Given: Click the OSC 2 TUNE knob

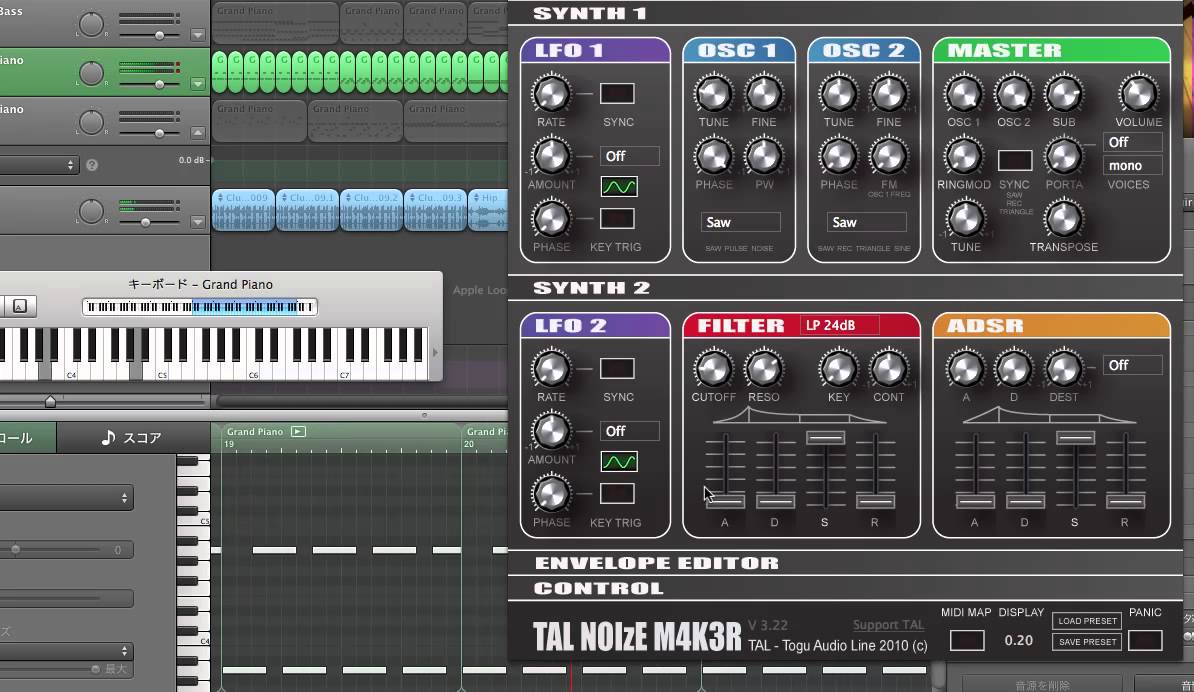Looking at the screenshot, I should click(x=838, y=94).
